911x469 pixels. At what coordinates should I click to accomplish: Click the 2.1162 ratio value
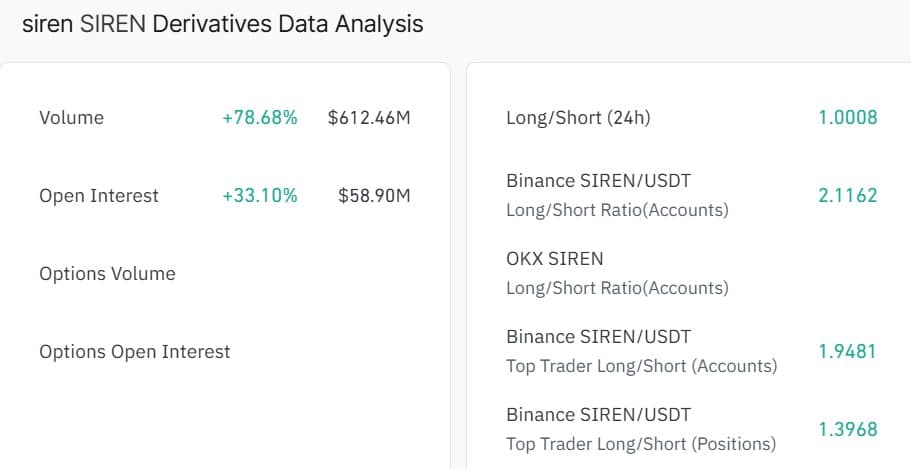click(x=847, y=196)
